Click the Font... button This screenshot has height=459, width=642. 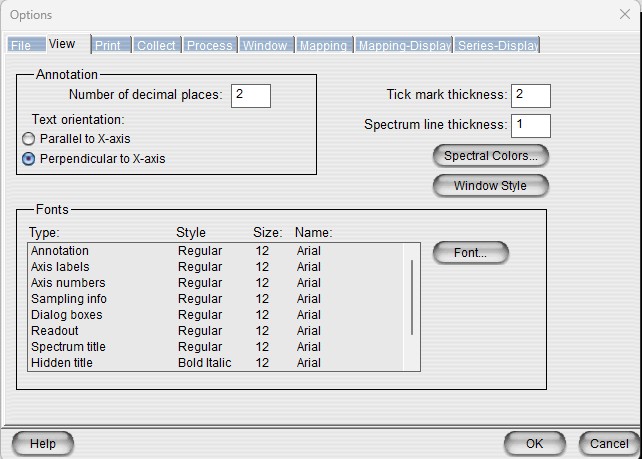(x=470, y=253)
